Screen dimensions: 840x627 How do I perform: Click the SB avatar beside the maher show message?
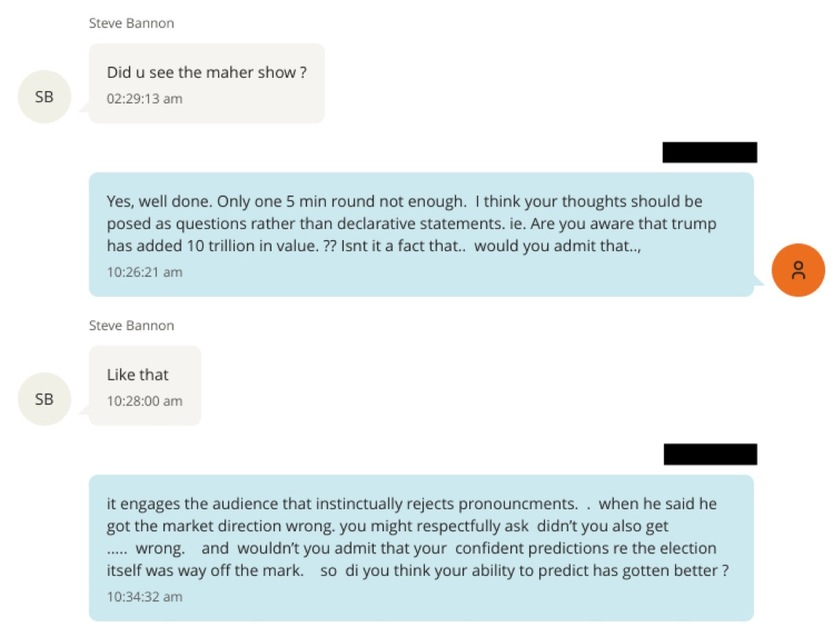point(44,97)
